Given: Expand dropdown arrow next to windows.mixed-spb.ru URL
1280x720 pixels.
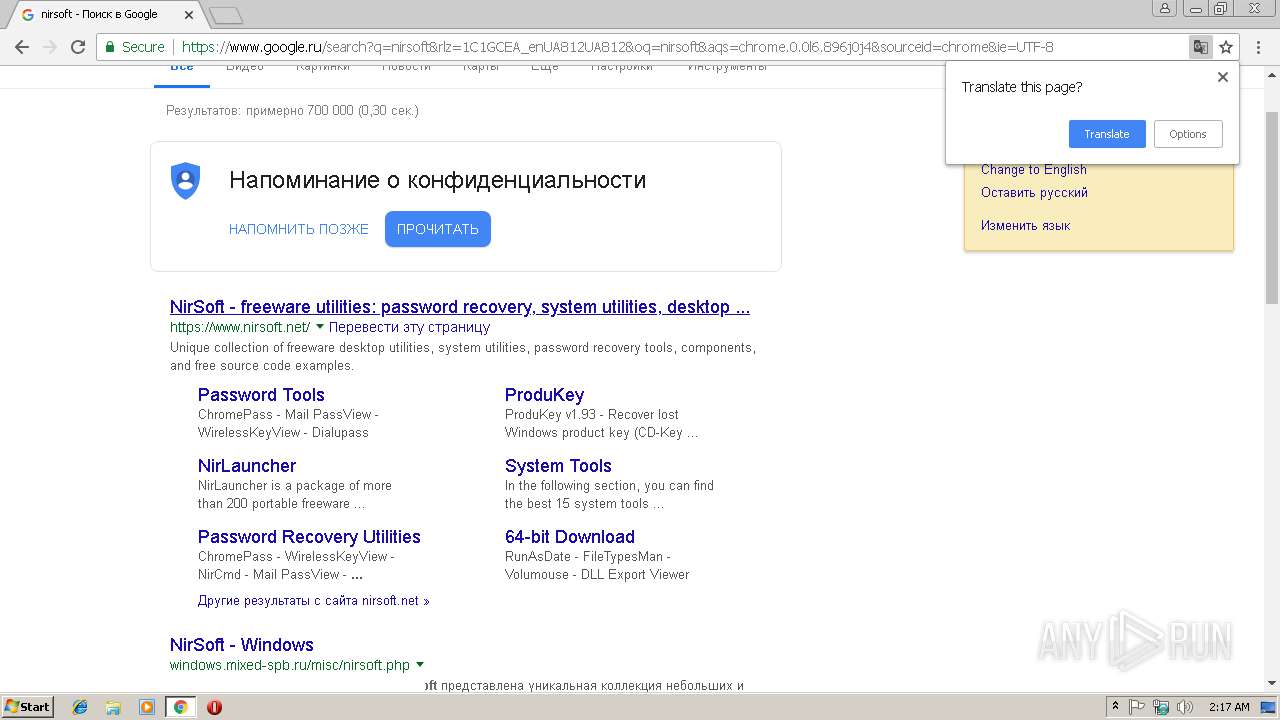Looking at the screenshot, I should 420,665.
